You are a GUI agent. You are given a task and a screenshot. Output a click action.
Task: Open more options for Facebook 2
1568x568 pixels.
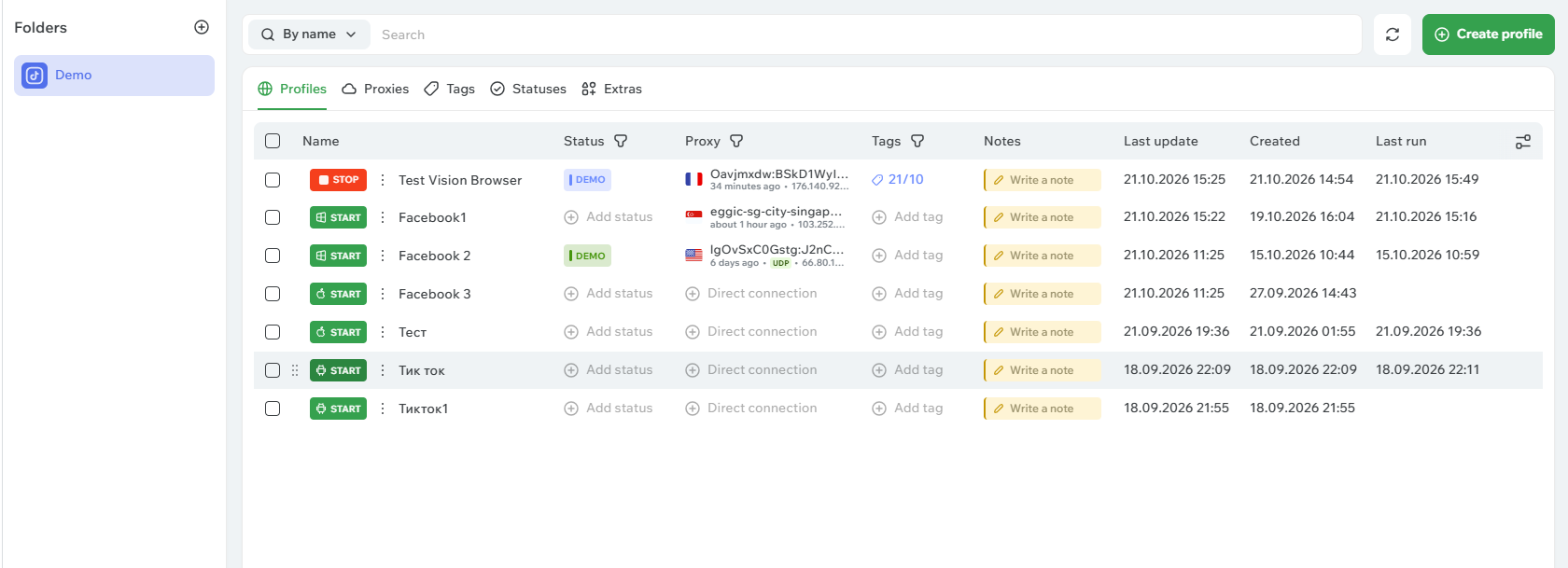pos(383,256)
